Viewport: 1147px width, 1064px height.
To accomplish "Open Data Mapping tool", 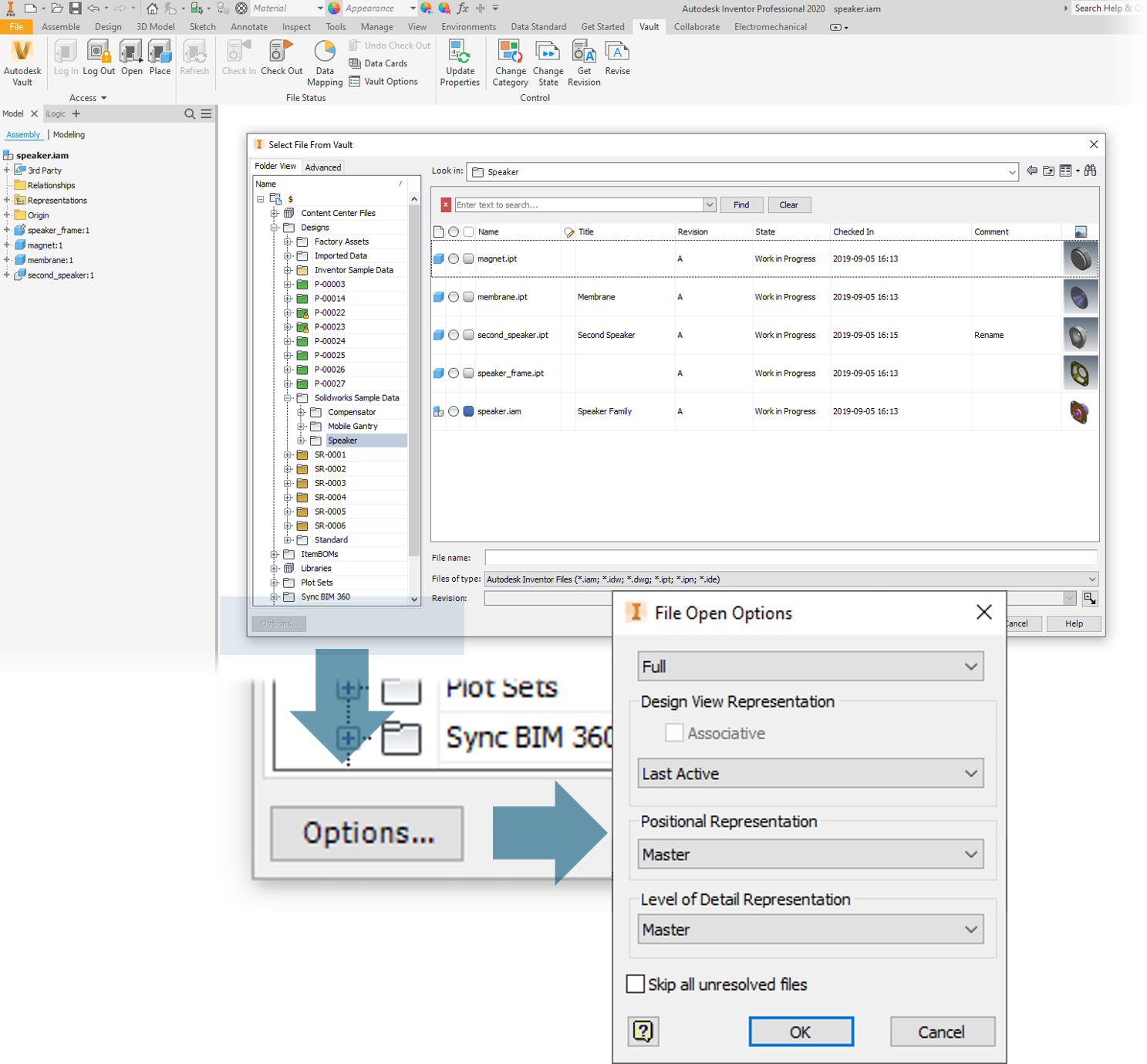I will coord(325,63).
